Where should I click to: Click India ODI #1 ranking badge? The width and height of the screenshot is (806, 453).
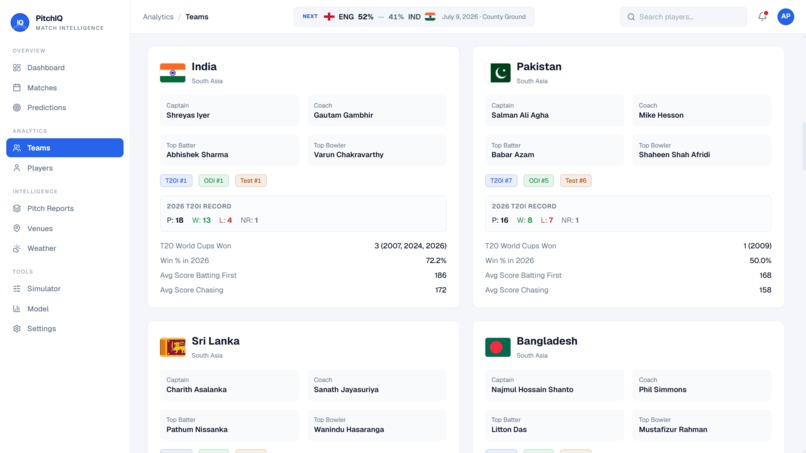click(x=213, y=180)
